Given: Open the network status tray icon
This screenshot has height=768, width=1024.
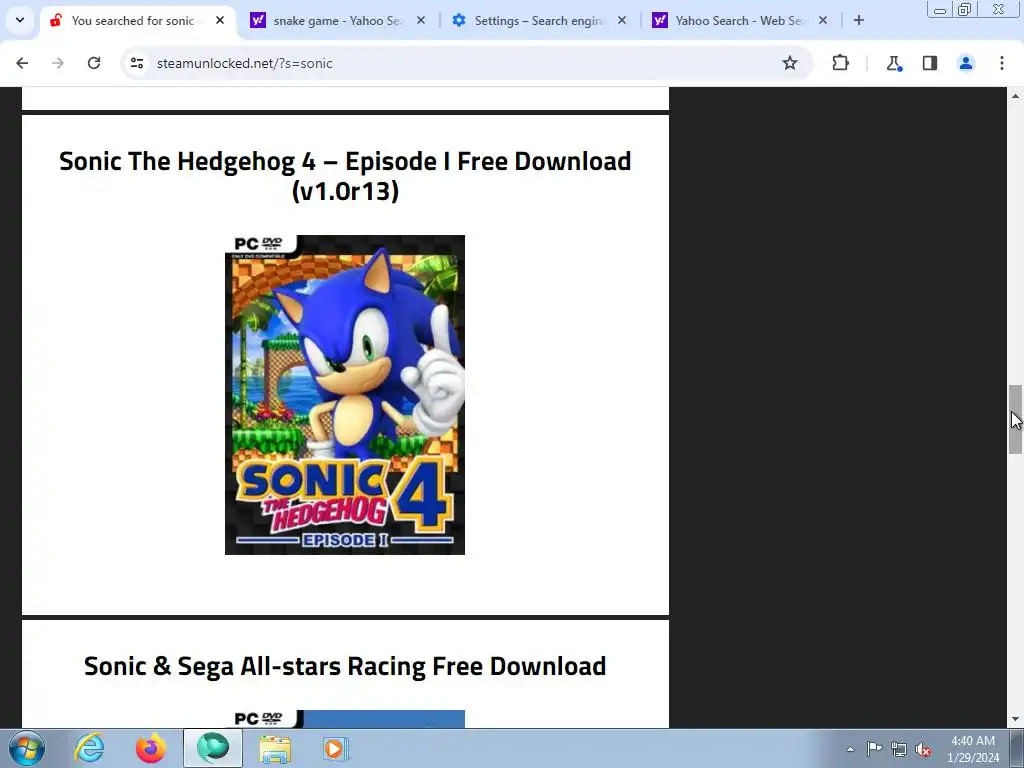Looking at the screenshot, I should tap(899, 749).
